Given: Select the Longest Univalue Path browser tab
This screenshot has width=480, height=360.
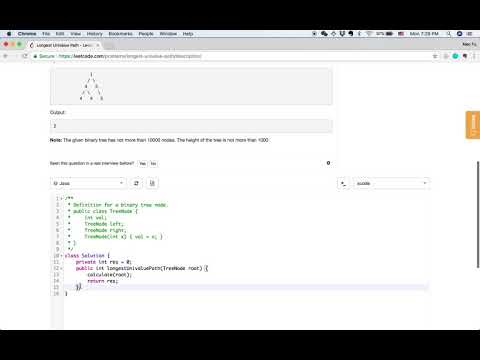Looking at the screenshot, I should pyautogui.click(x=65, y=45).
